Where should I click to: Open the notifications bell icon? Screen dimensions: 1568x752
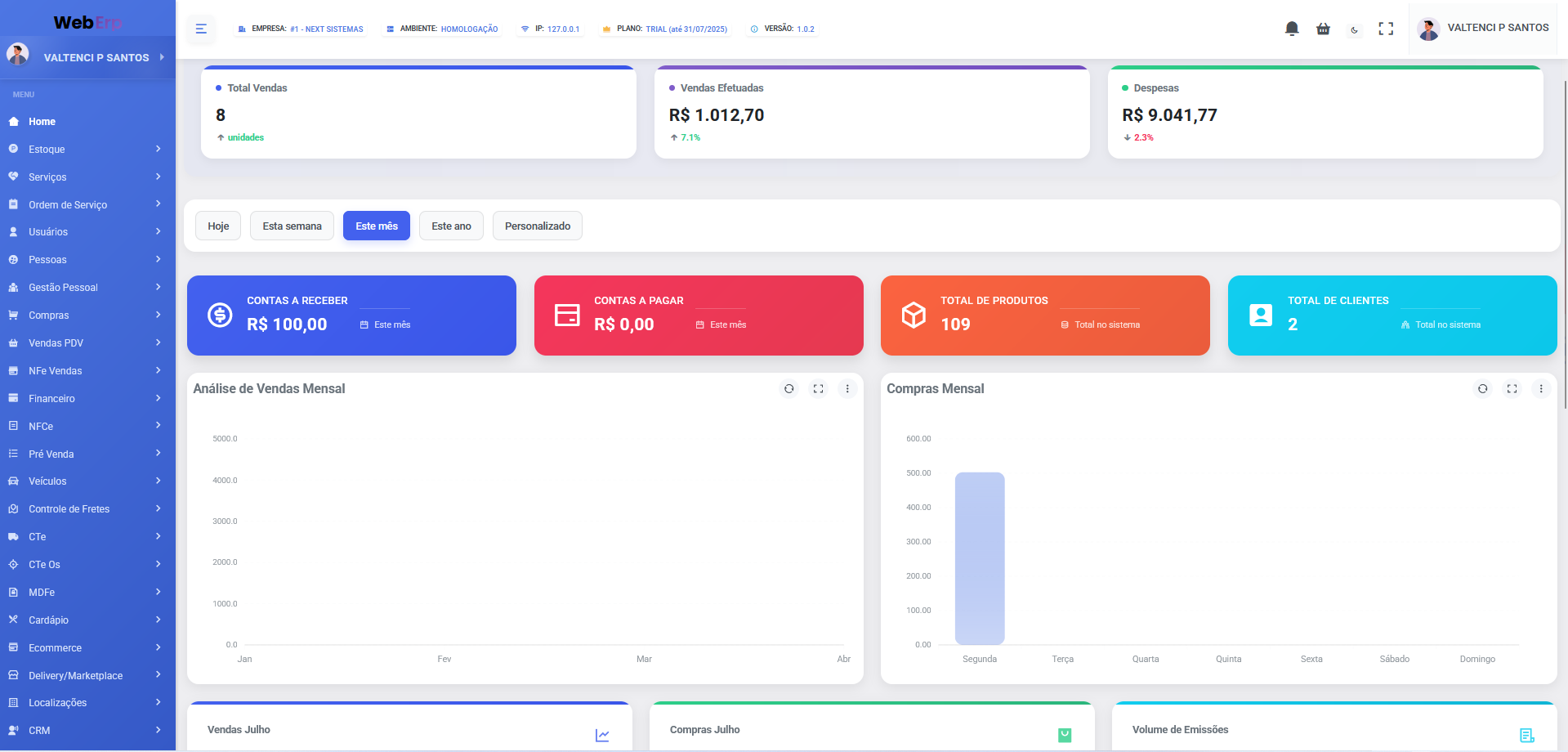tap(1292, 29)
